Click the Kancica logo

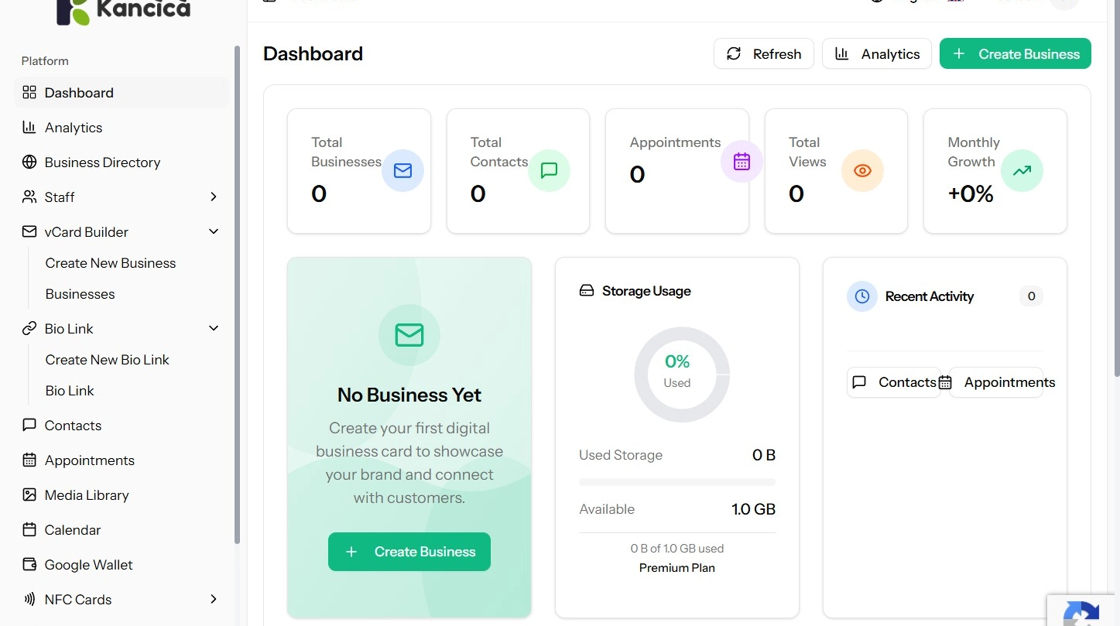pyautogui.click(x=123, y=11)
